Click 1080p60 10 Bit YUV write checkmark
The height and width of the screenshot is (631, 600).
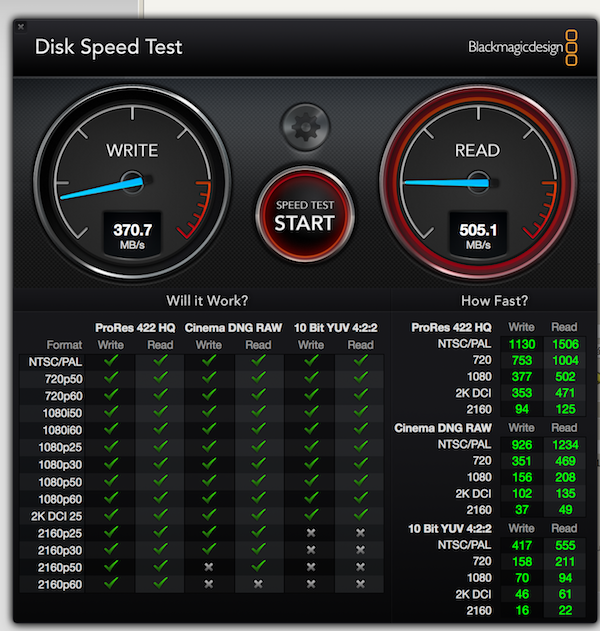click(x=311, y=498)
